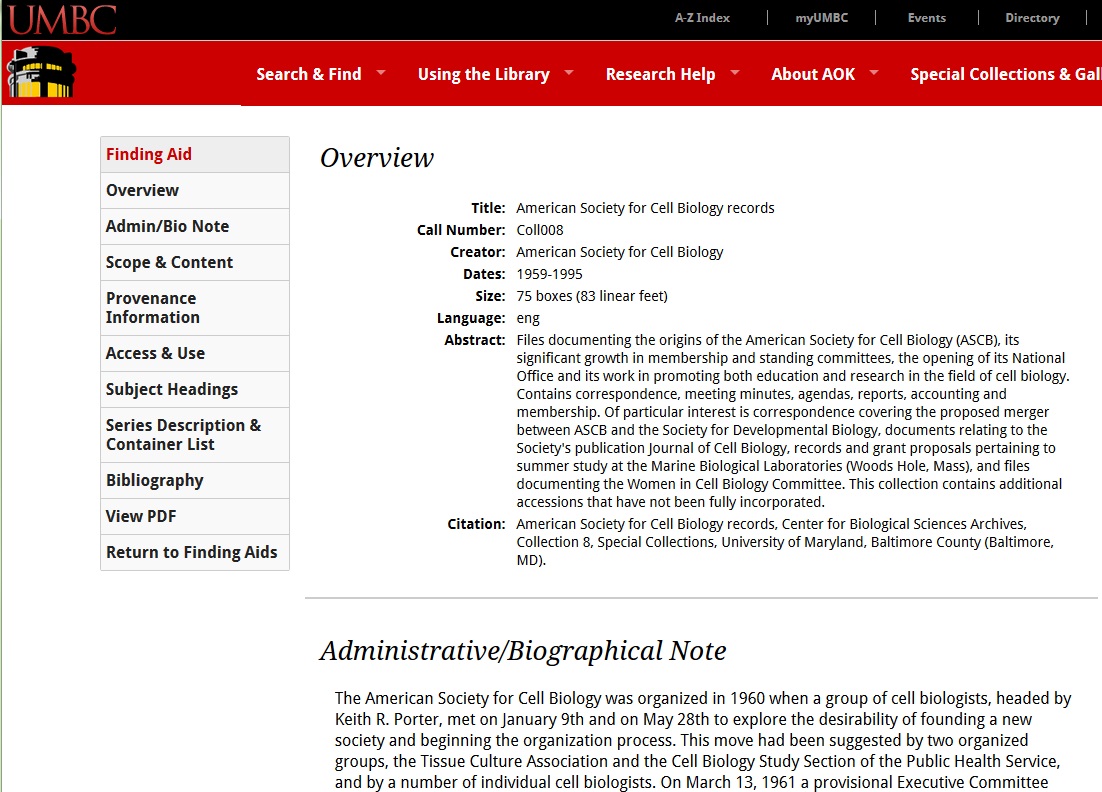Image resolution: width=1102 pixels, height=792 pixels.
Task: Click the title American Society for Cell Biology records
Action: (645, 208)
